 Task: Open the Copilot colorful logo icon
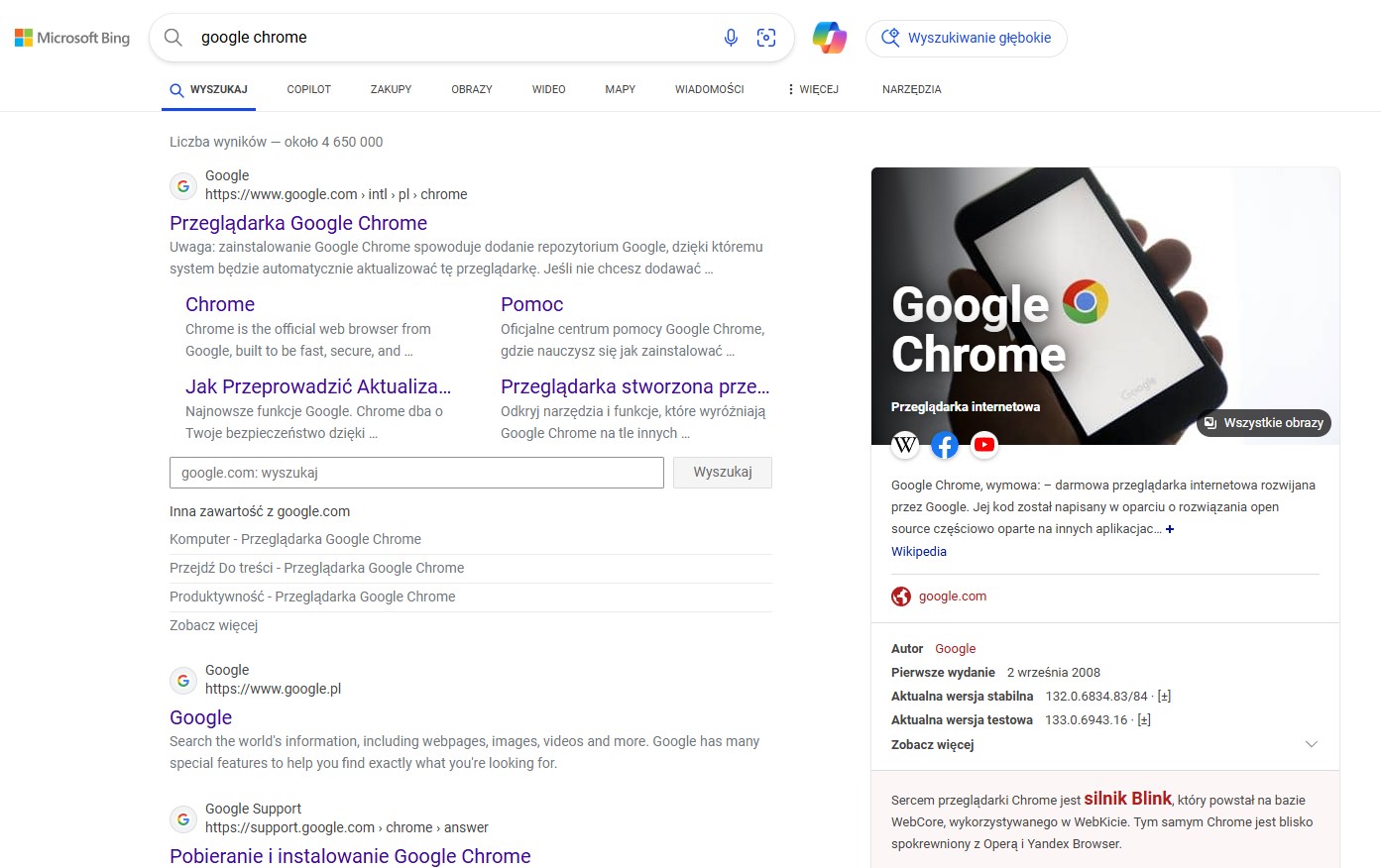pyautogui.click(x=830, y=38)
